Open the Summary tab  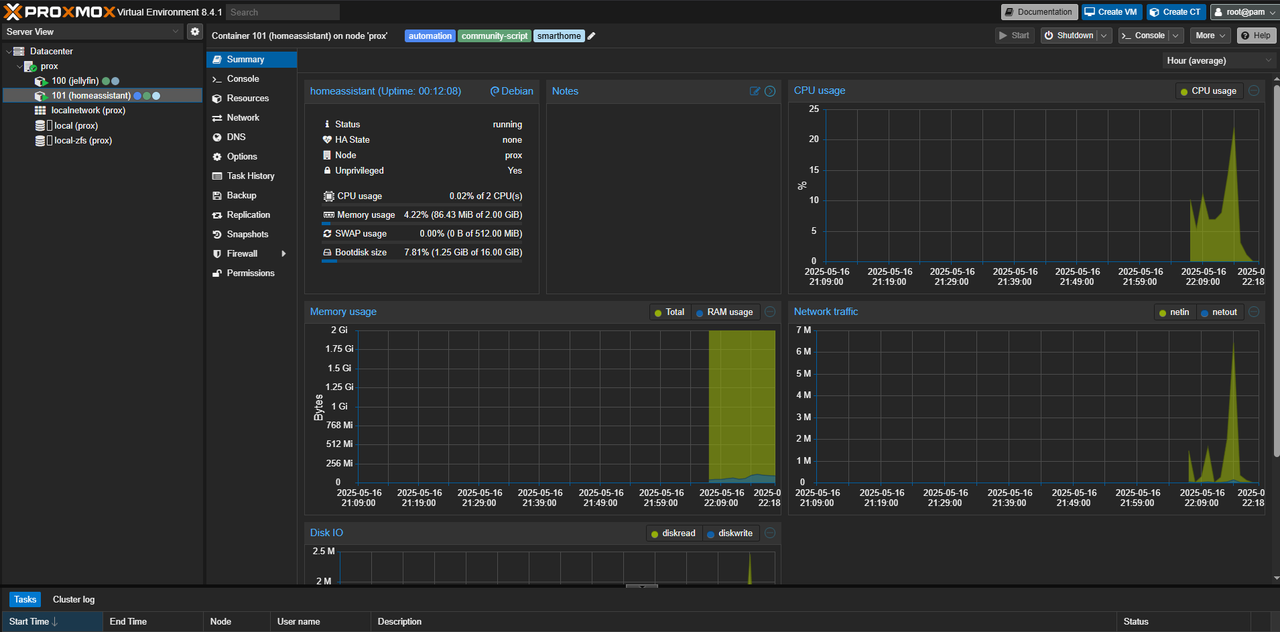click(x=252, y=60)
